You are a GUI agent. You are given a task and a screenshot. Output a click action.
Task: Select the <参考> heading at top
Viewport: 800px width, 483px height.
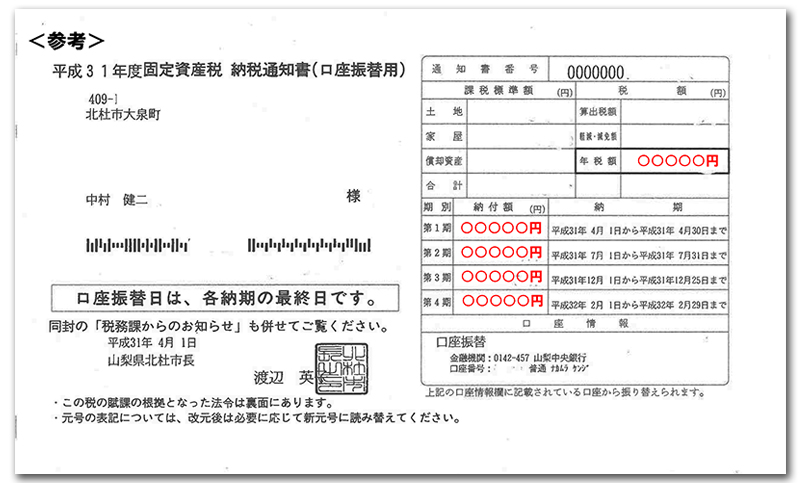[68, 40]
